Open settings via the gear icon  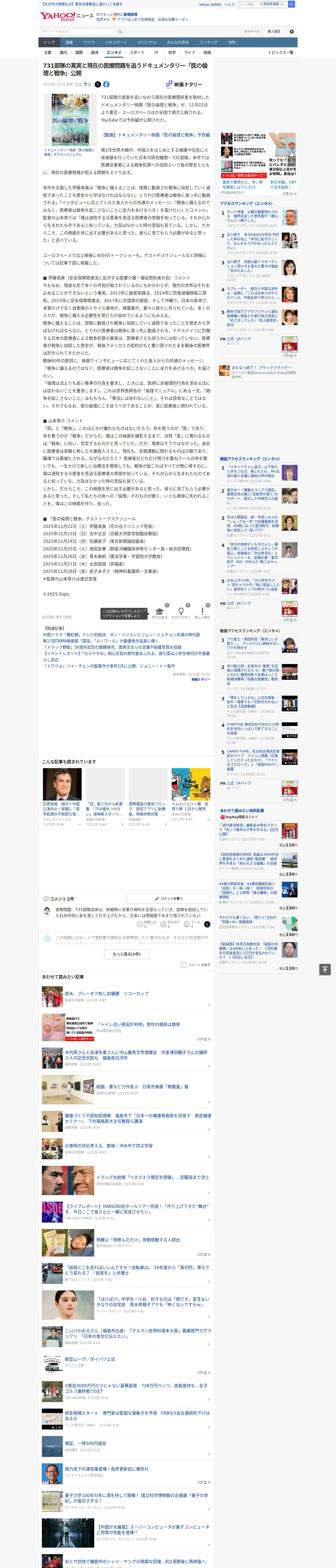pos(292,32)
